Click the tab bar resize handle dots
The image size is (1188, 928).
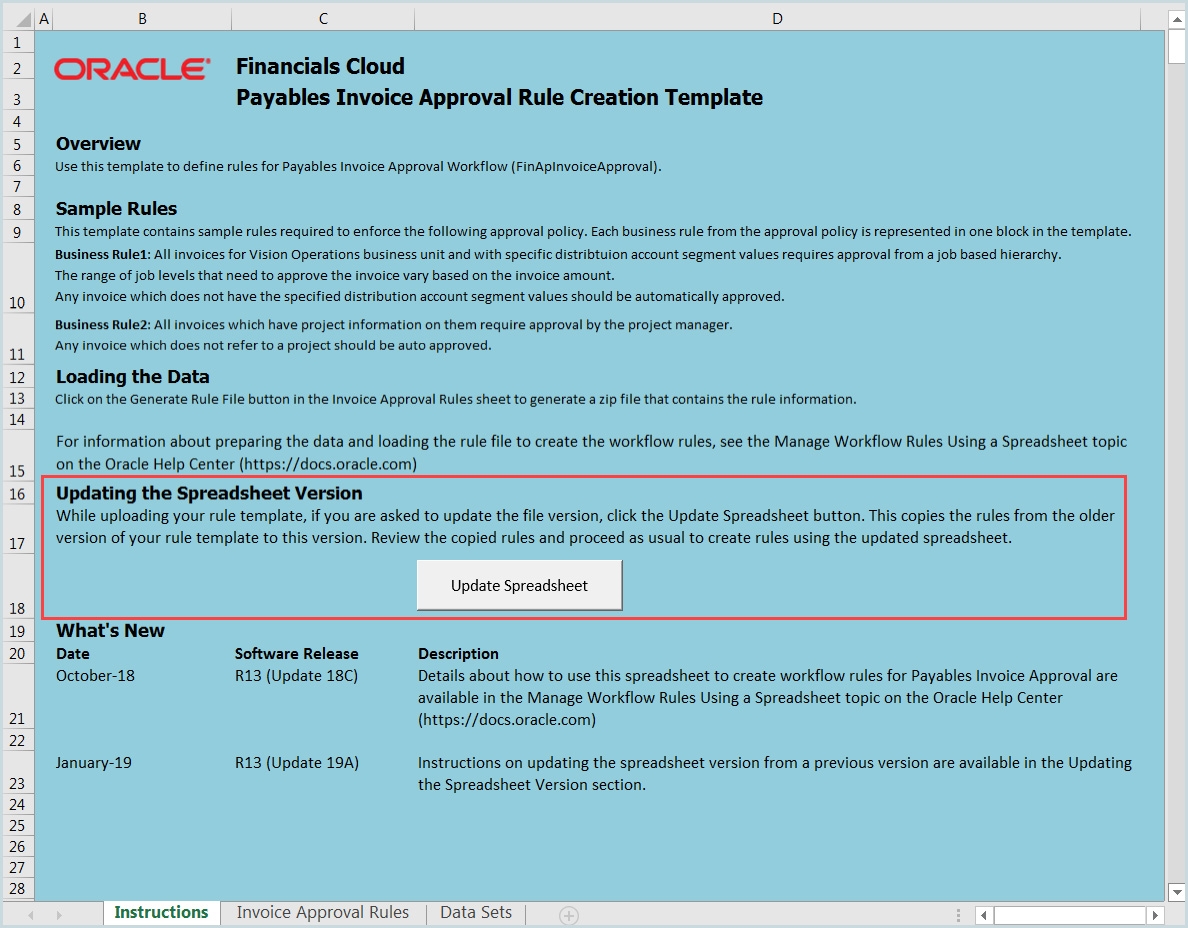pos(959,915)
